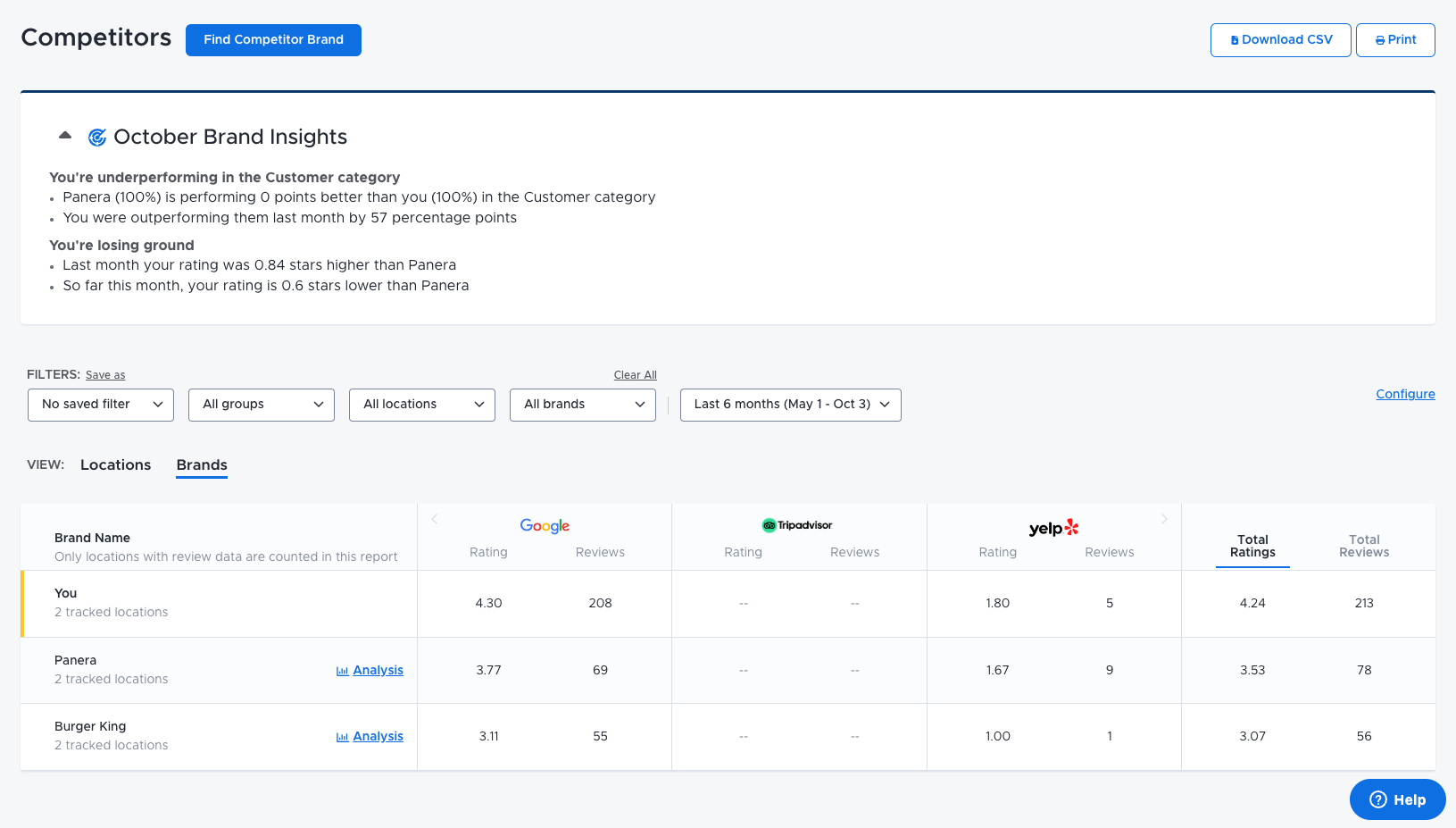Click the Yelp logo column header
The height and width of the screenshot is (828, 1456).
(1053, 528)
